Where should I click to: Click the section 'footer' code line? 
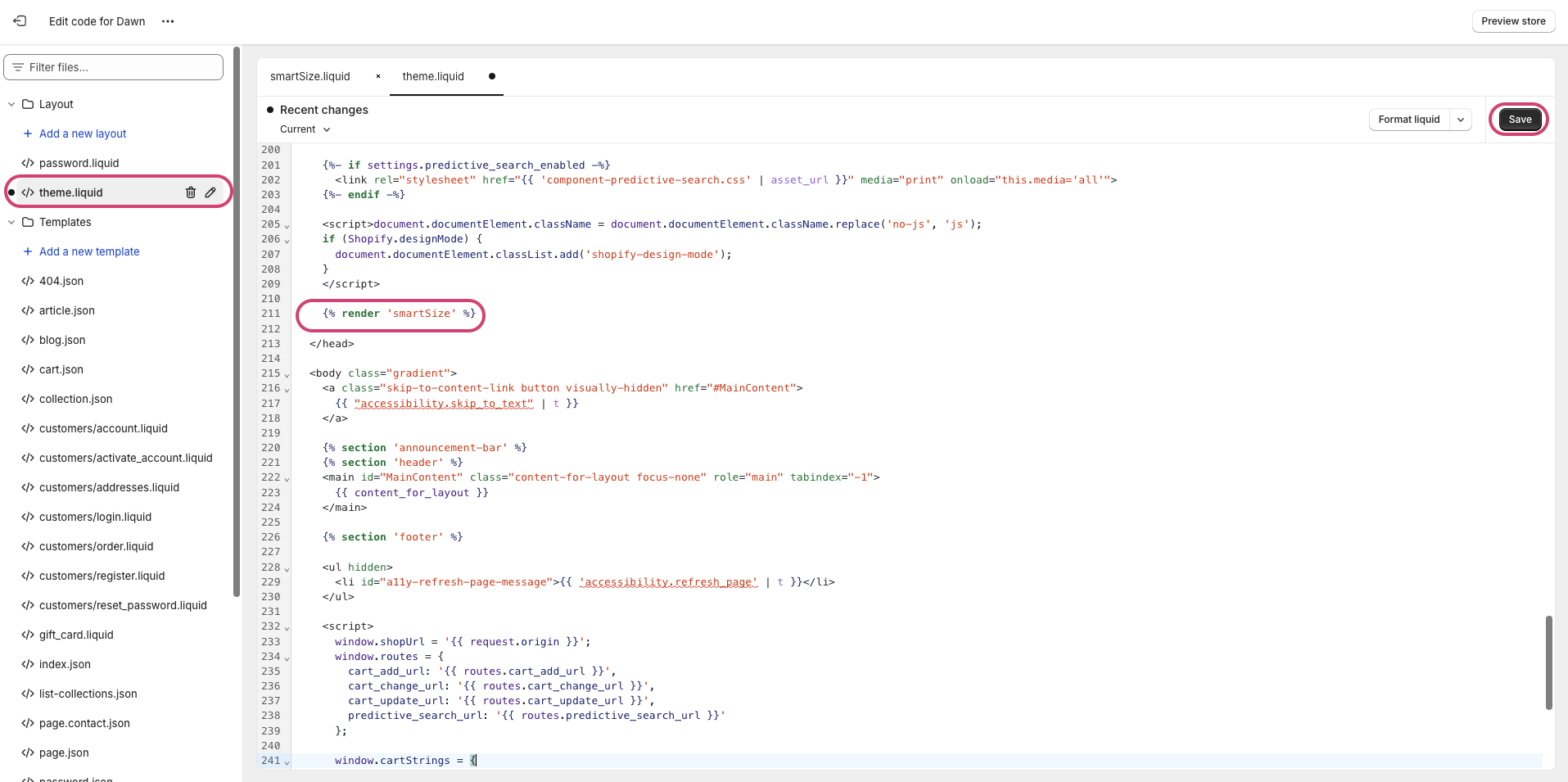click(392, 537)
